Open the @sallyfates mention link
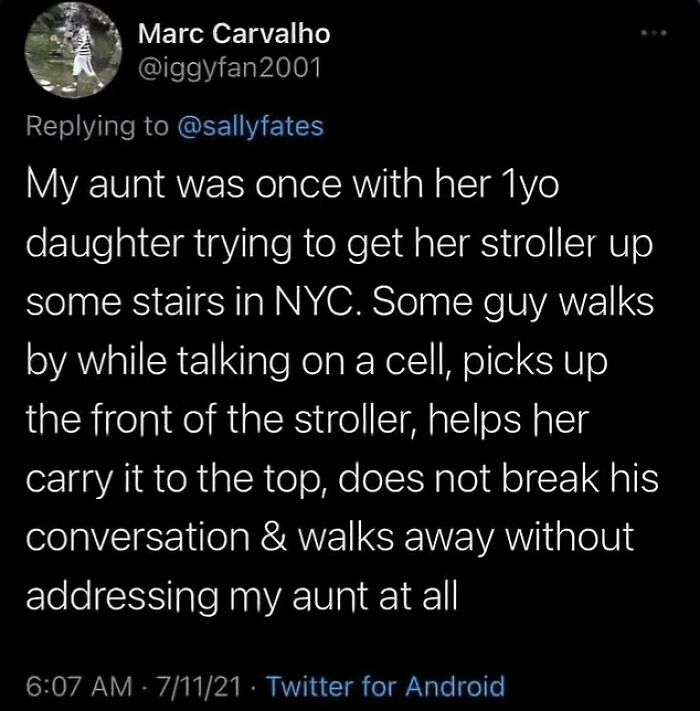The image size is (700, 711). click(252, 126)
